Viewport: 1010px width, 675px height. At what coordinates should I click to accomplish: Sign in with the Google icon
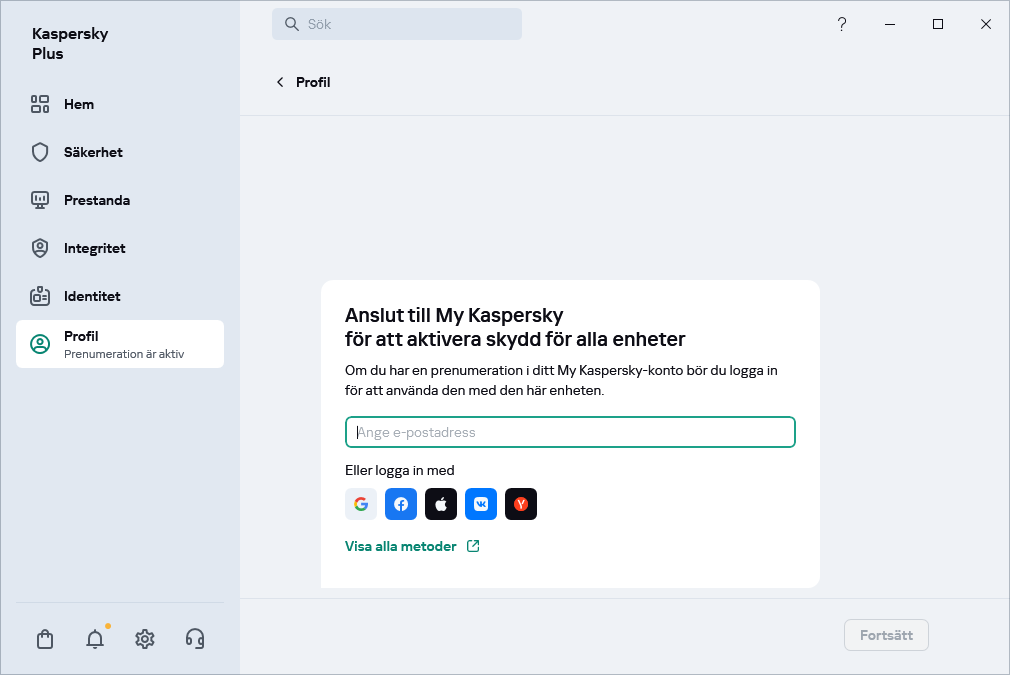click(x=361, y=504)
